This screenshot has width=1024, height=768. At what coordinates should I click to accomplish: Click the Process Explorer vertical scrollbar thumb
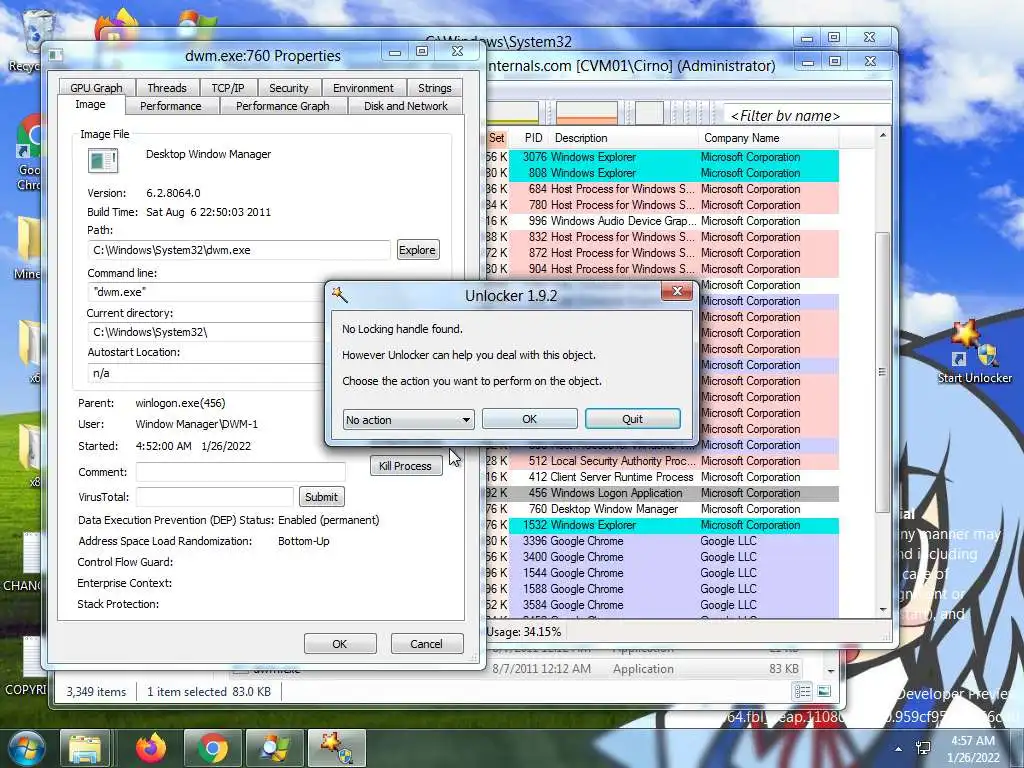(882, 372)
